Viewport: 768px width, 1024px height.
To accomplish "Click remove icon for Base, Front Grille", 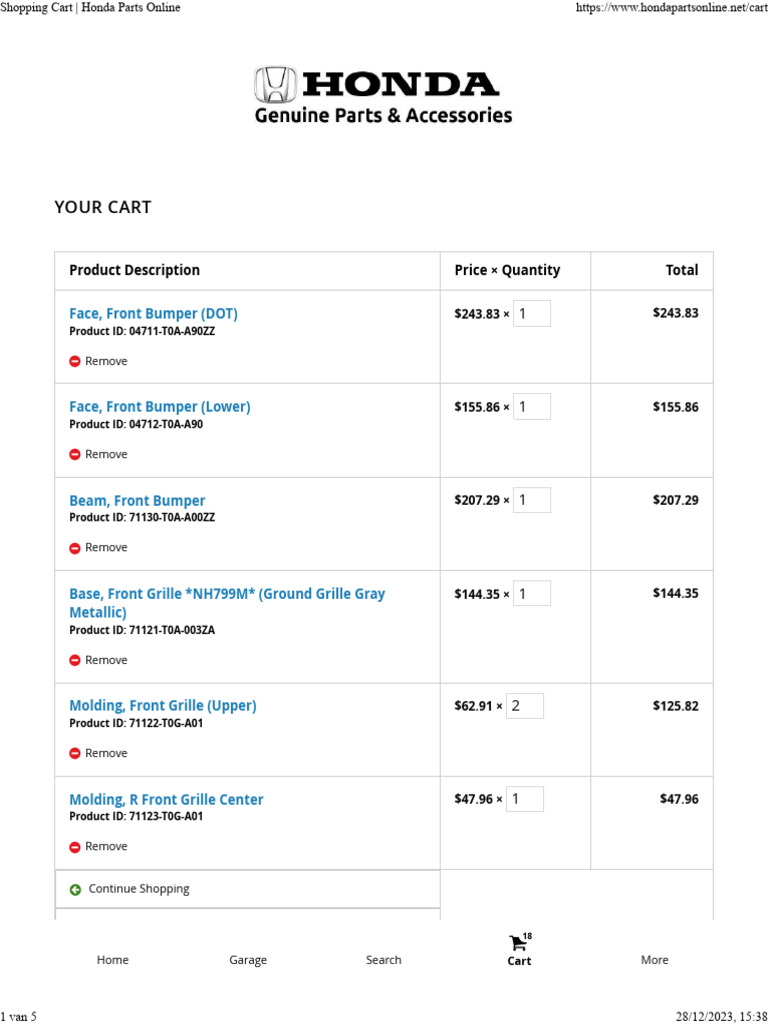I will pos(75,660).
